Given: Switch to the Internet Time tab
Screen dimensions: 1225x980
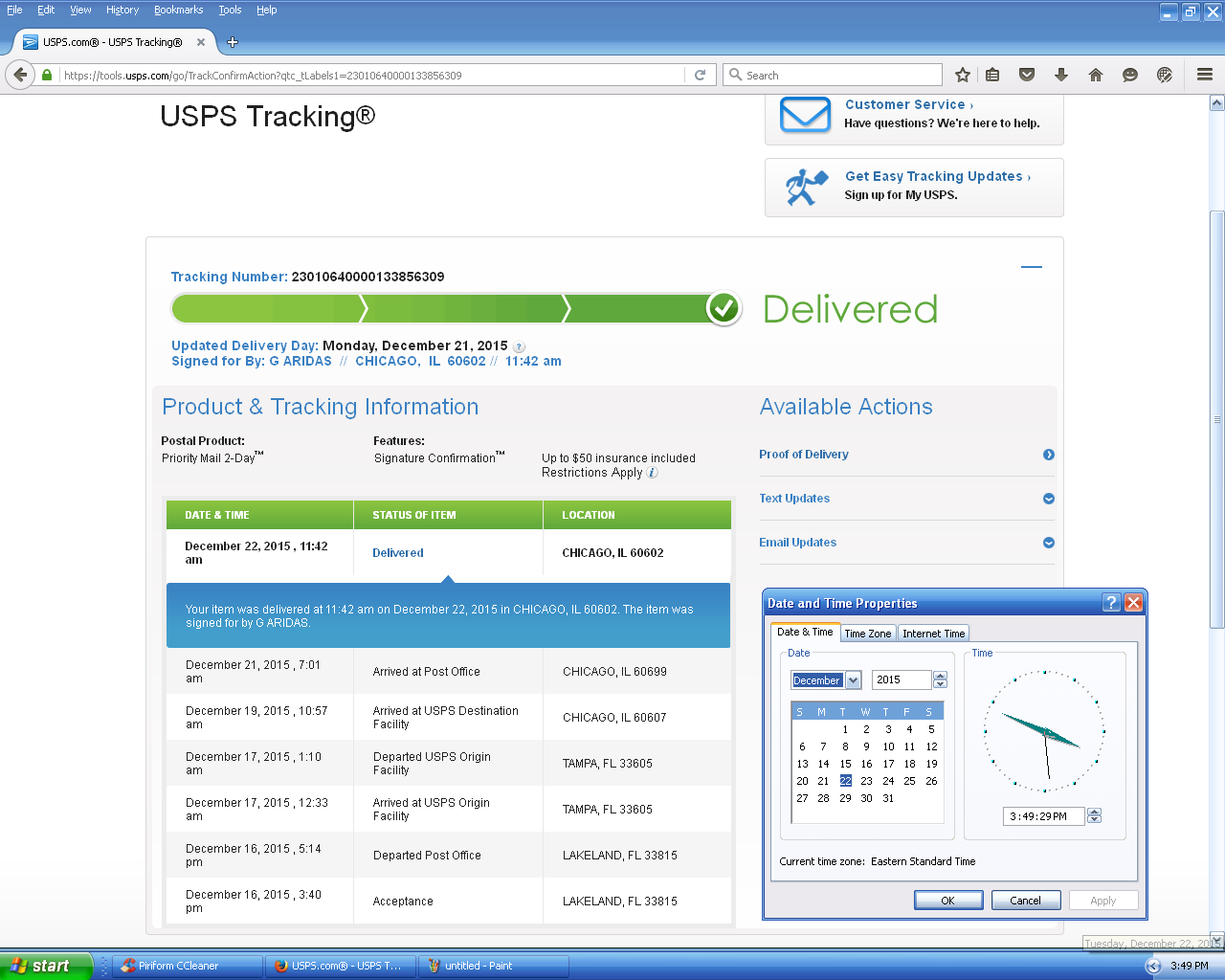Looking at the screenshot, I should [933, 634].
